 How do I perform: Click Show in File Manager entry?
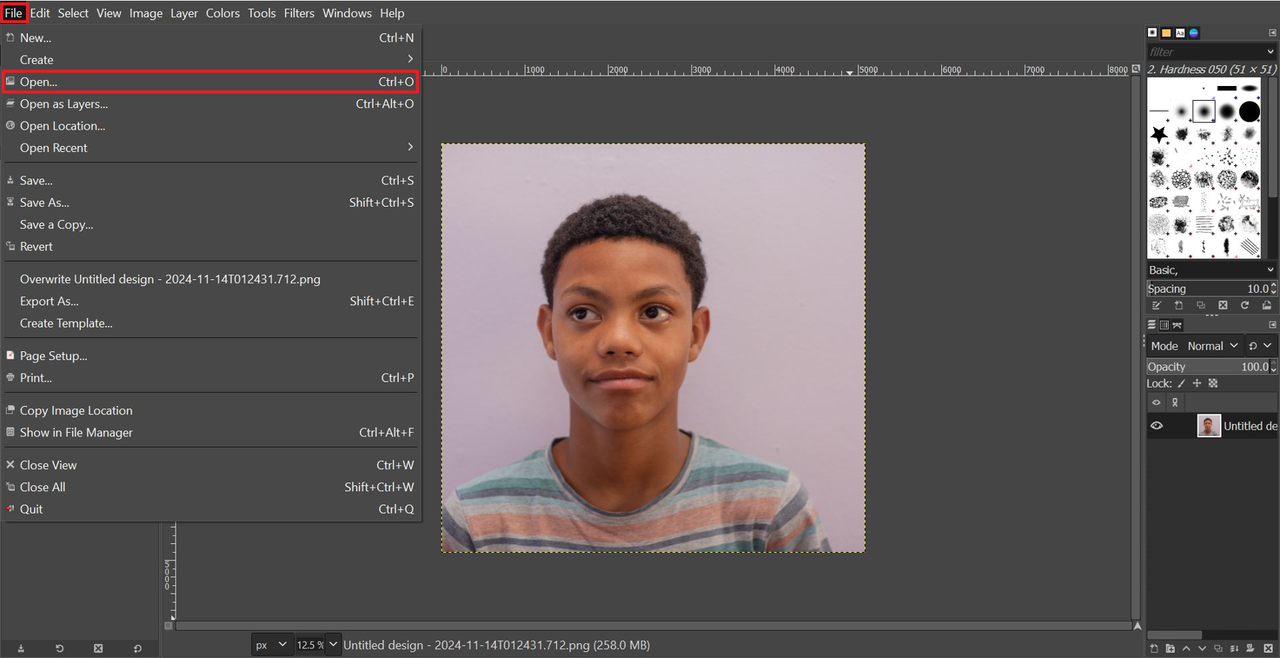pyautogui.click(x=210, y=433)
